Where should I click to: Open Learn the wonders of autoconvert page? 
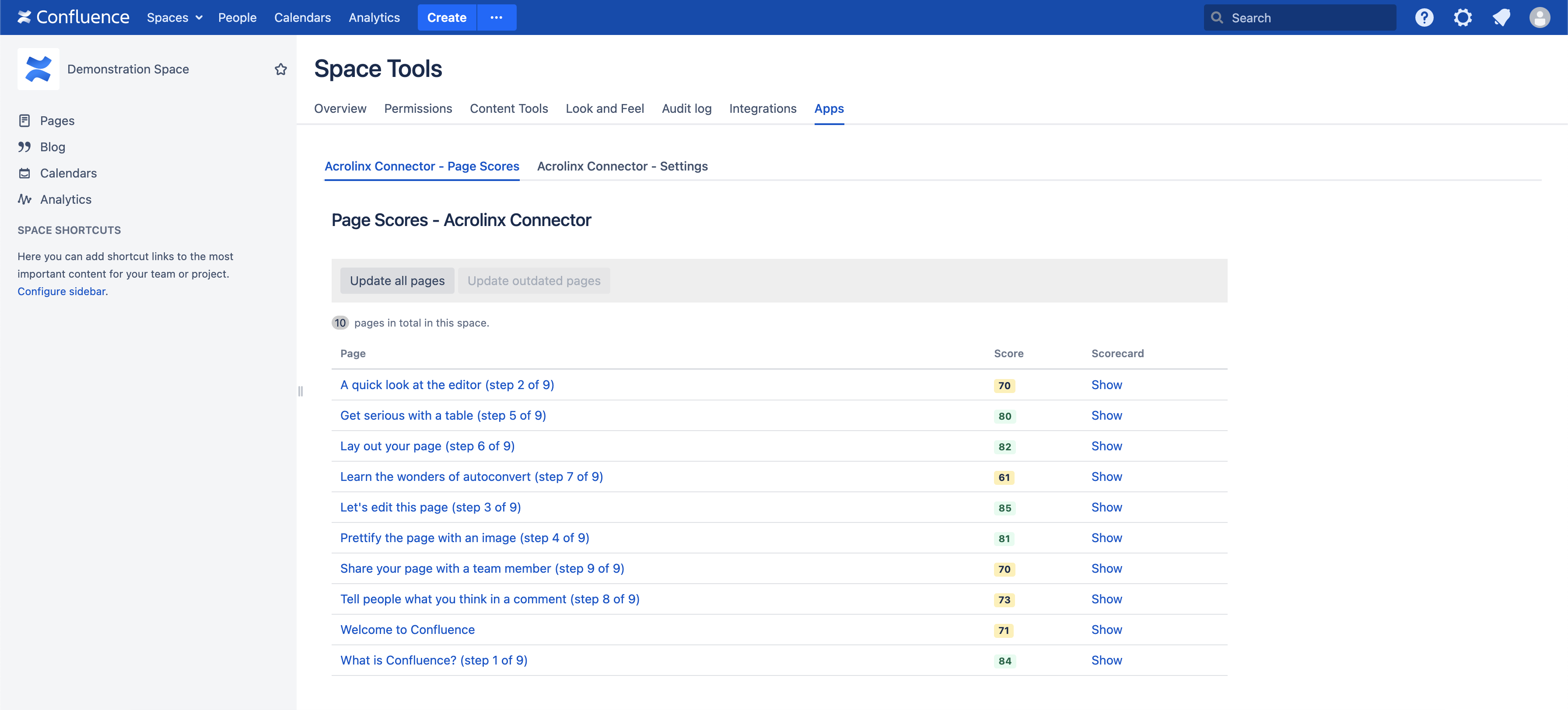pyautogui.click(x=471, y=477)
